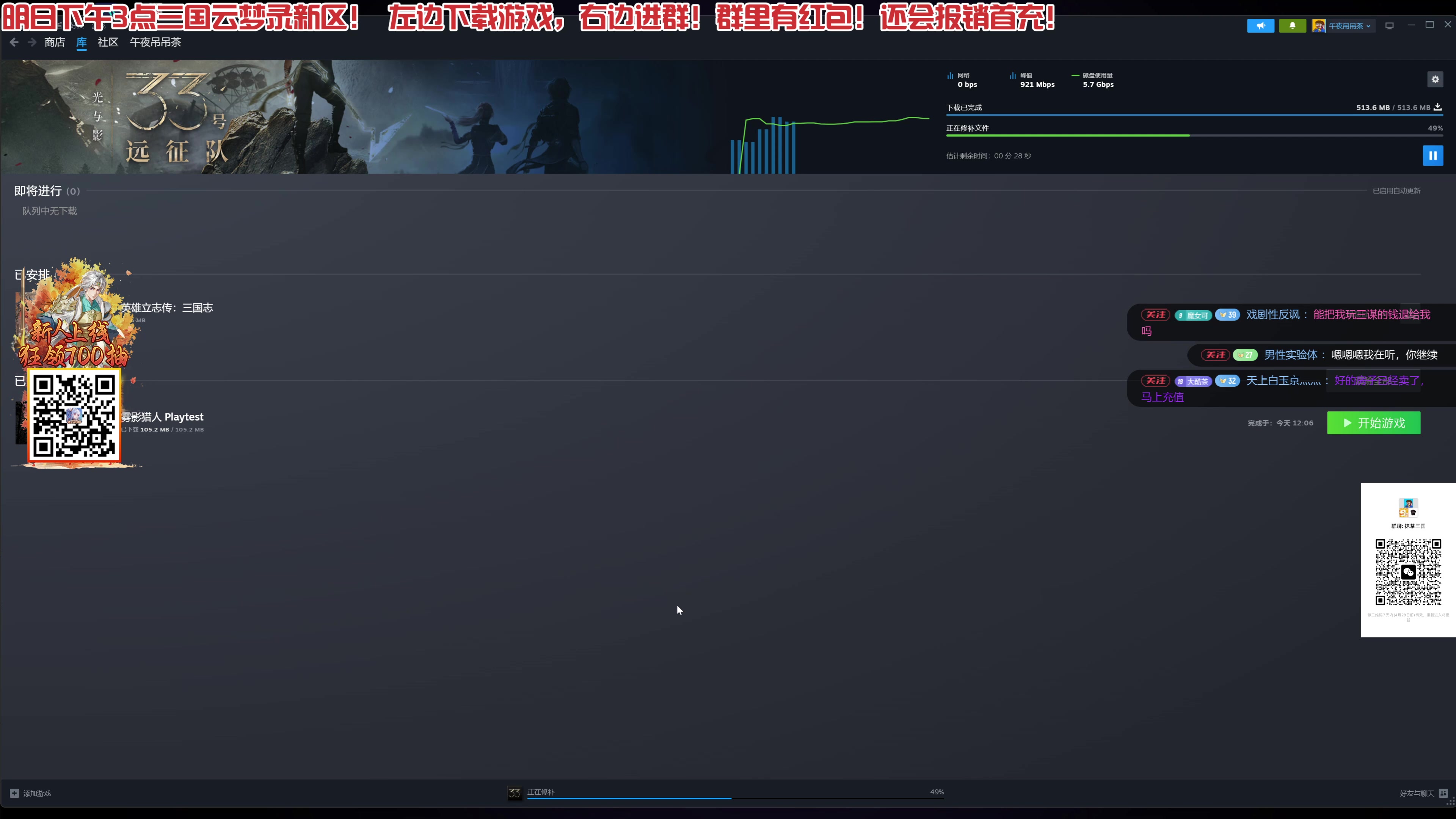Click the 新人上线 QR code overlay
This screenshot has width=1456, height=819.
(x=74, y=416)
